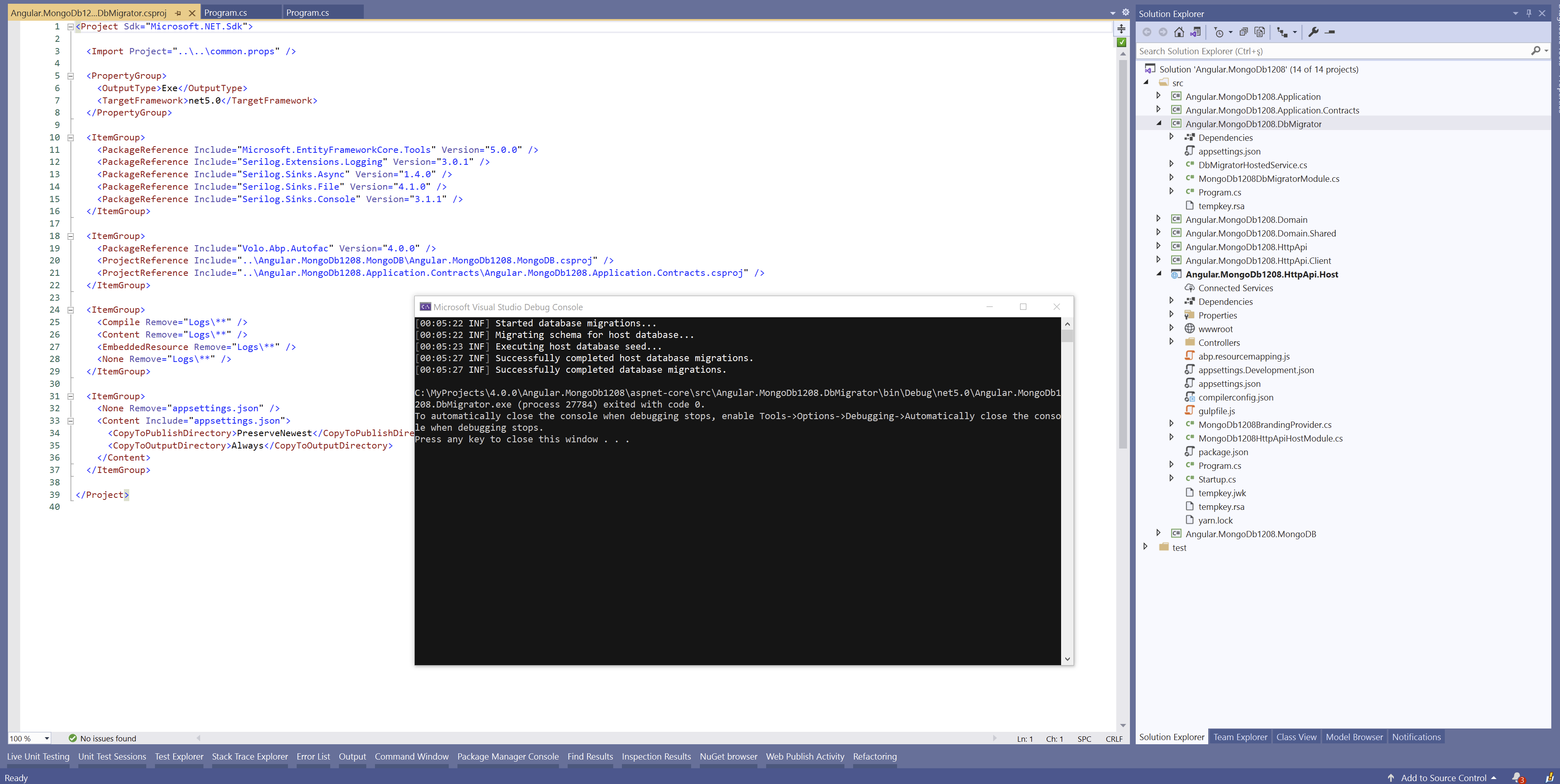Click the Debug Console vertical scrollbar down arrow
The image size is (1560, 784).
(1067, 659)
